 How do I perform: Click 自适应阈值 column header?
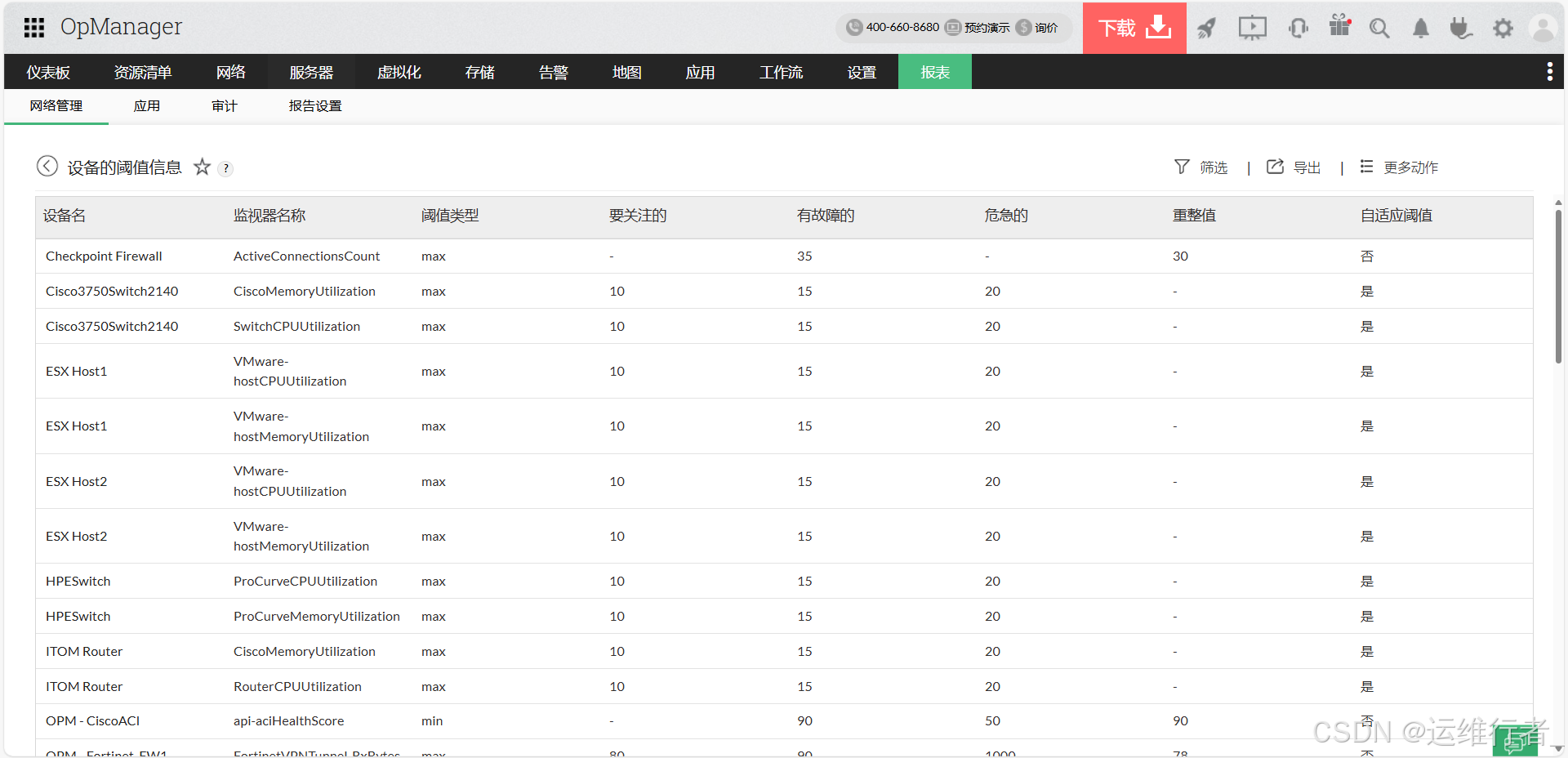click(x=1396, y=216)
